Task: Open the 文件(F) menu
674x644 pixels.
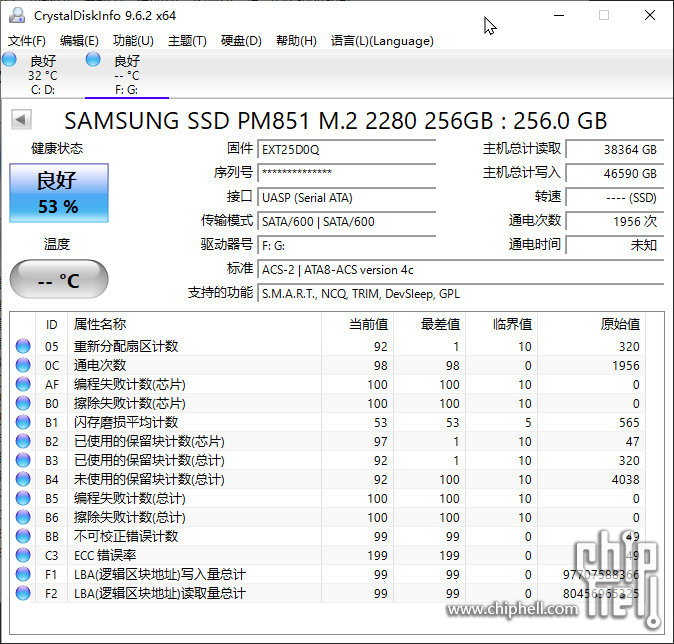Action: (27, 41)
